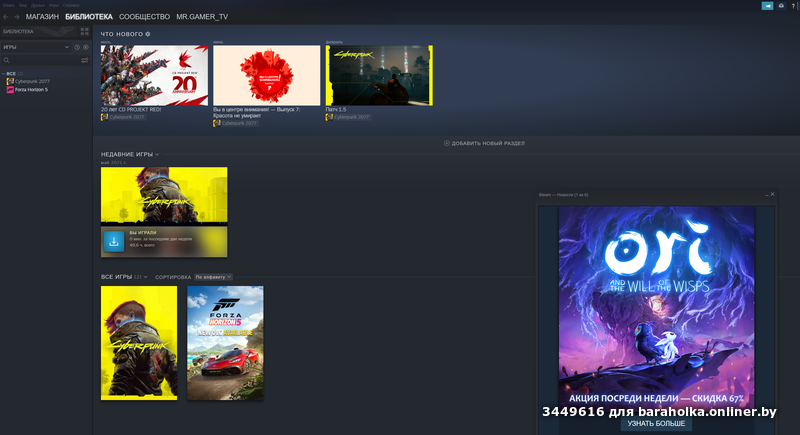Image resolution: width=800 pixels, height=435 pixels.
Task: Open Патч 1.5 news thumbnail
Action: point(379,75)
